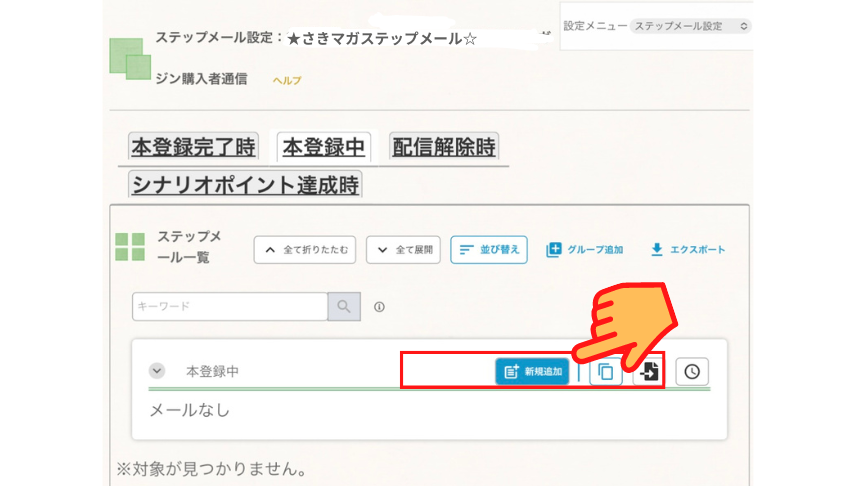Switch to the 配信解除時 tab
Viewport: 856px width, 486px height.
444,146
